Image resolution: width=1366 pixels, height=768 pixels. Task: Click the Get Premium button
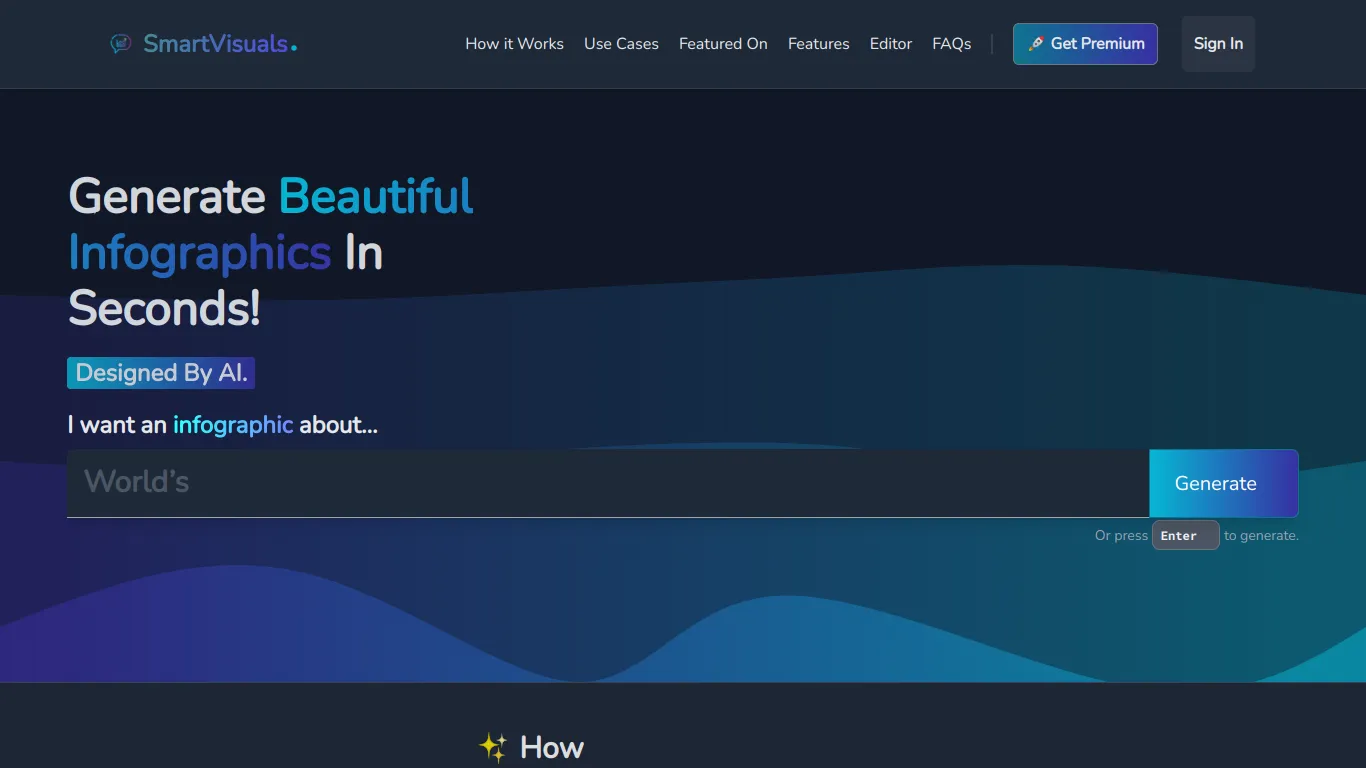coord(1085,44)
